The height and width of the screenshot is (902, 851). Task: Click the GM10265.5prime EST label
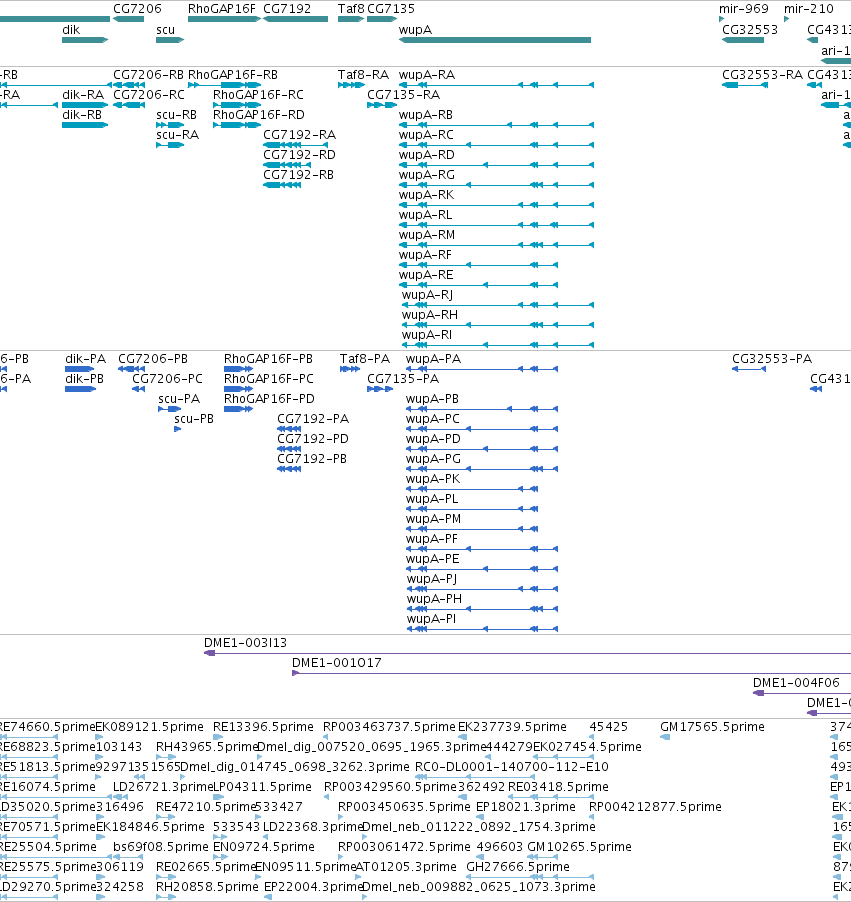coord(579,847)
